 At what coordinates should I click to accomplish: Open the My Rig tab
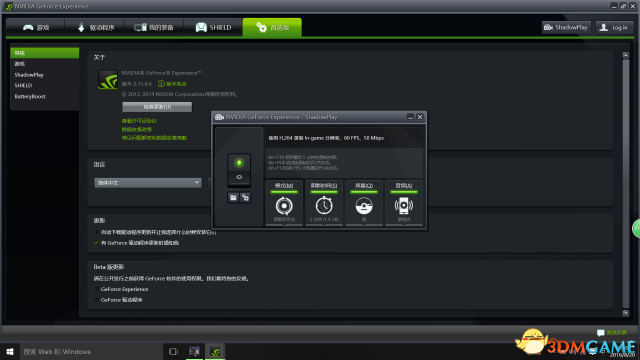click(x=154, y=27)
